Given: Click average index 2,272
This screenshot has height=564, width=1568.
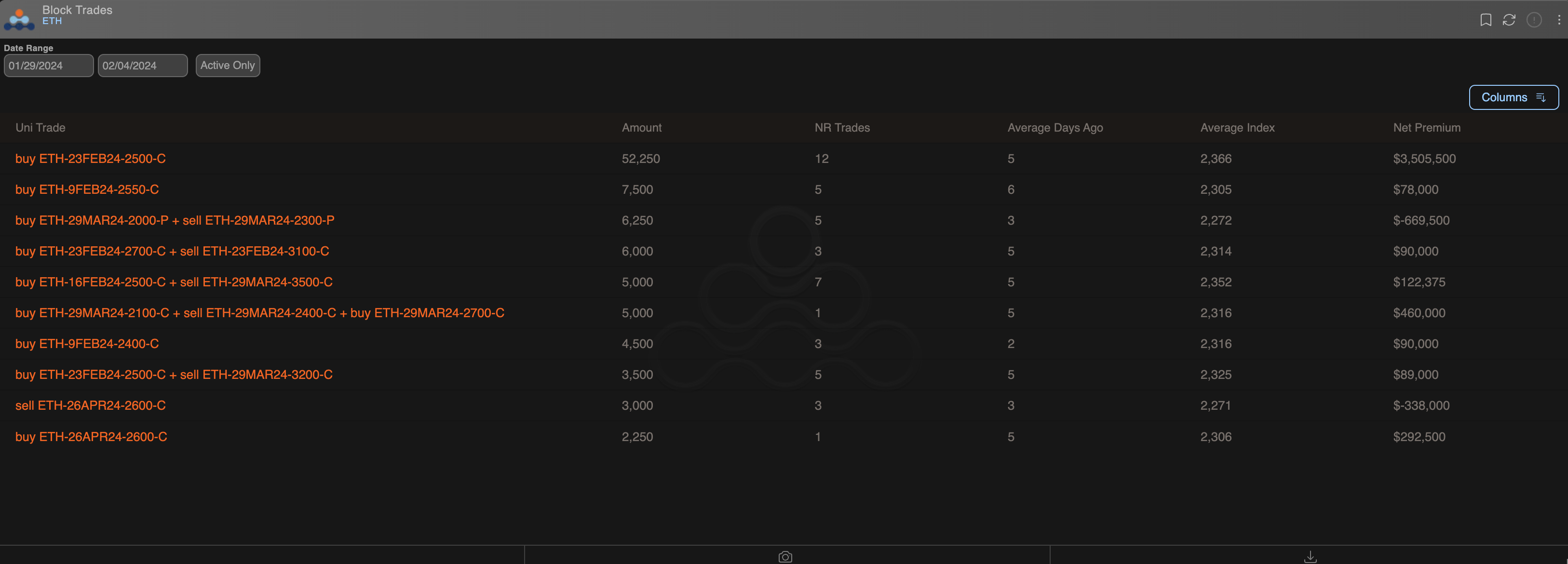Looking at the screenshot, I should [x=1216, y=220].
